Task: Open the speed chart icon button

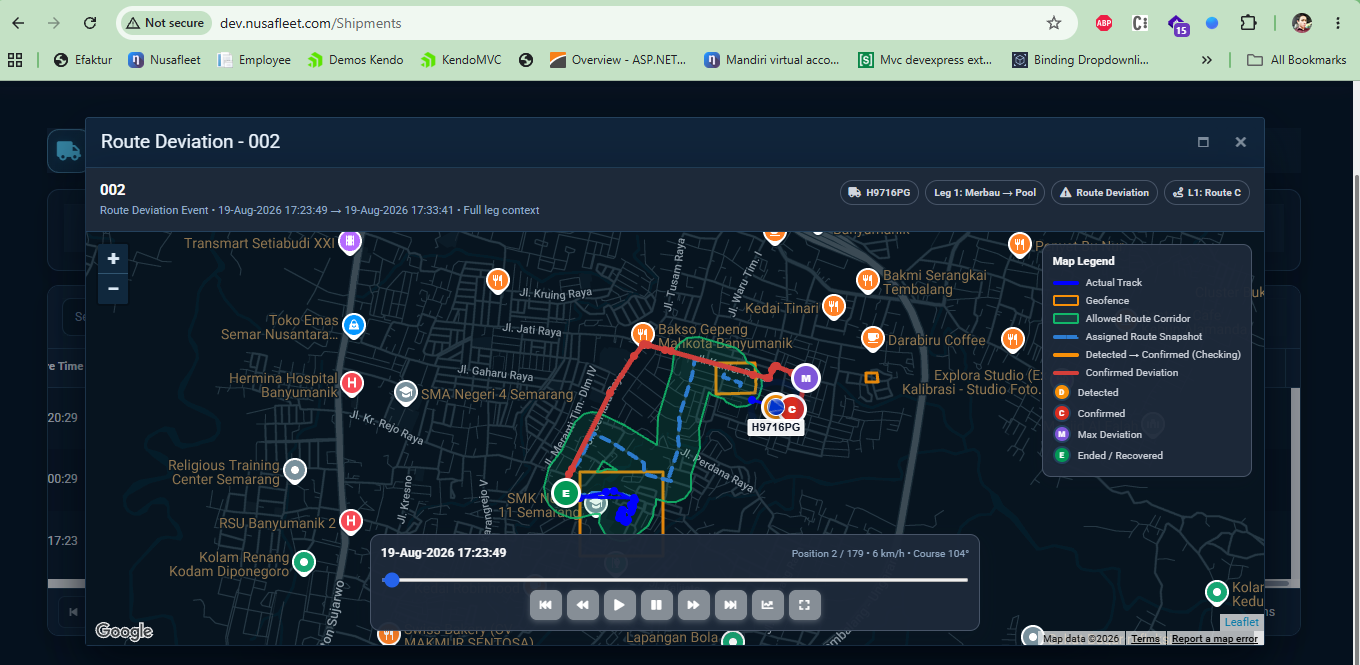Action: tap(768, 604)
